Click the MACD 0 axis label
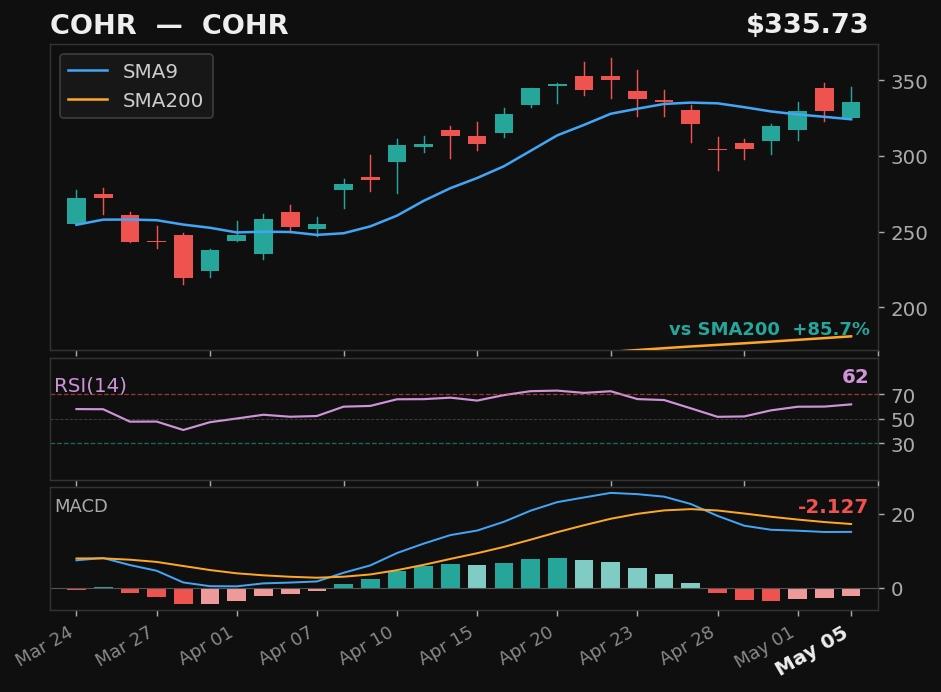 (x=897, y=589)
